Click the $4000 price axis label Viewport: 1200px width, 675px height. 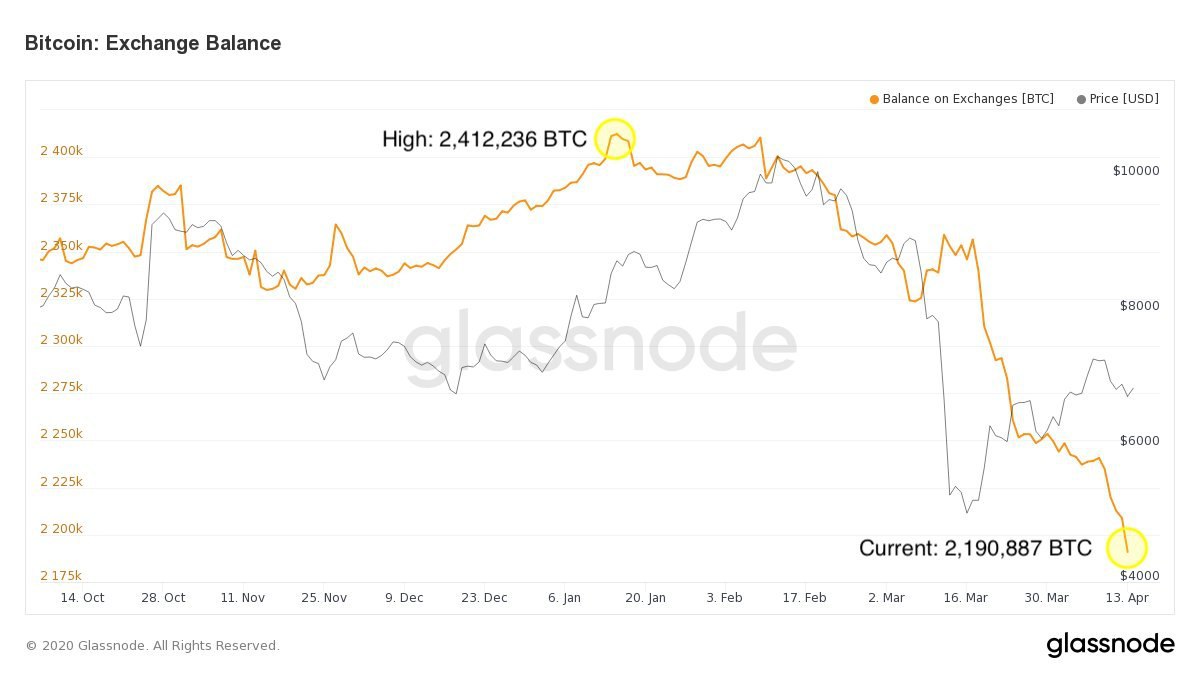1139,576
